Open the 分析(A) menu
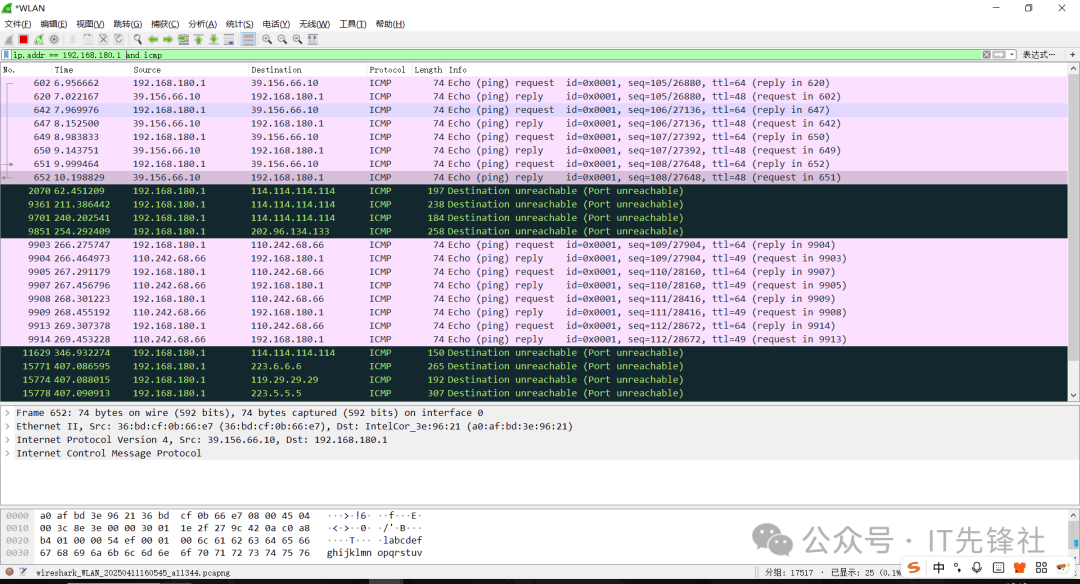This screenshot has height=584, width=1080. pyautogui.click(x=203, y=24)
